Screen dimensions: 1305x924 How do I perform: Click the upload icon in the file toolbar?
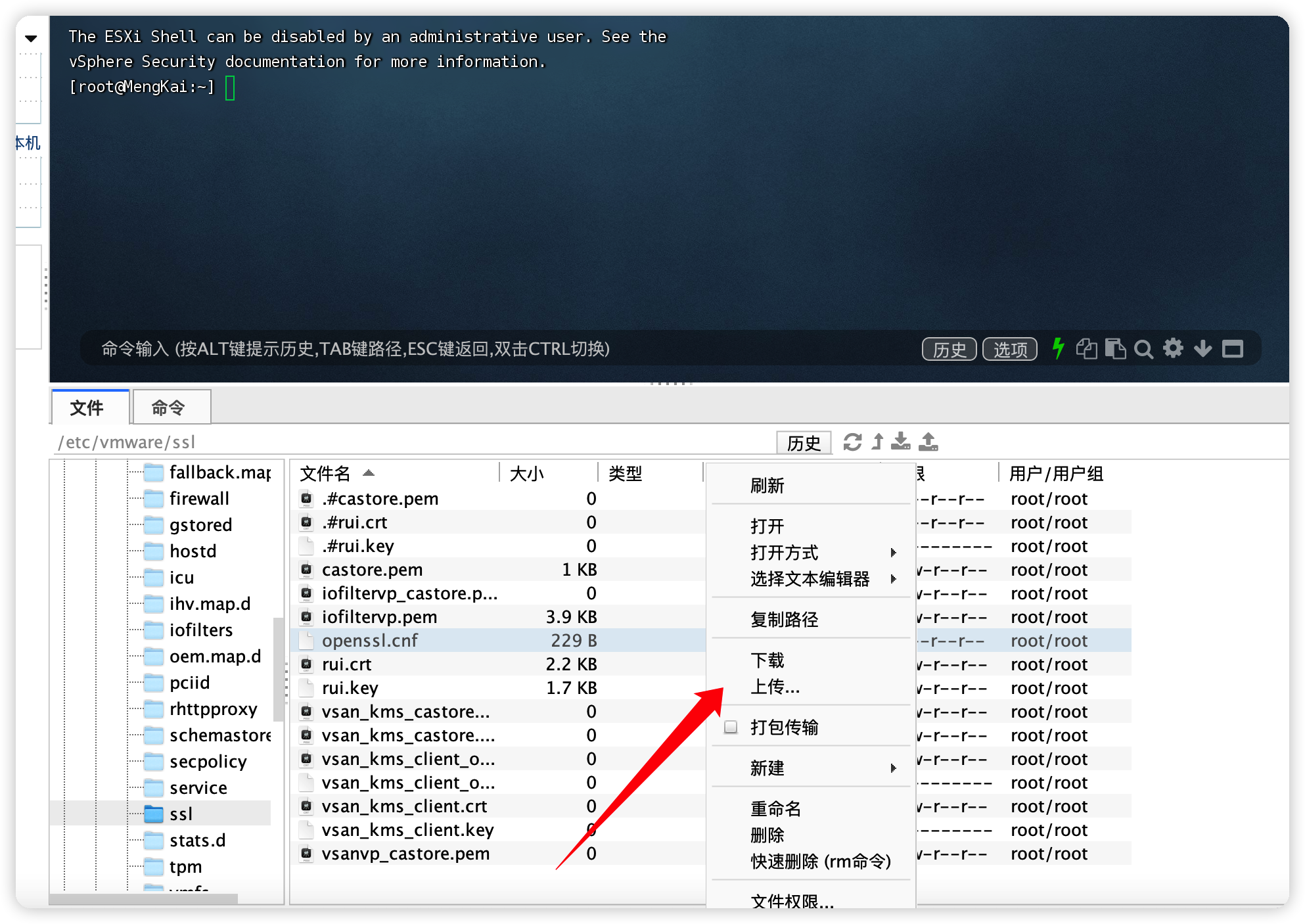coord(928,442)
